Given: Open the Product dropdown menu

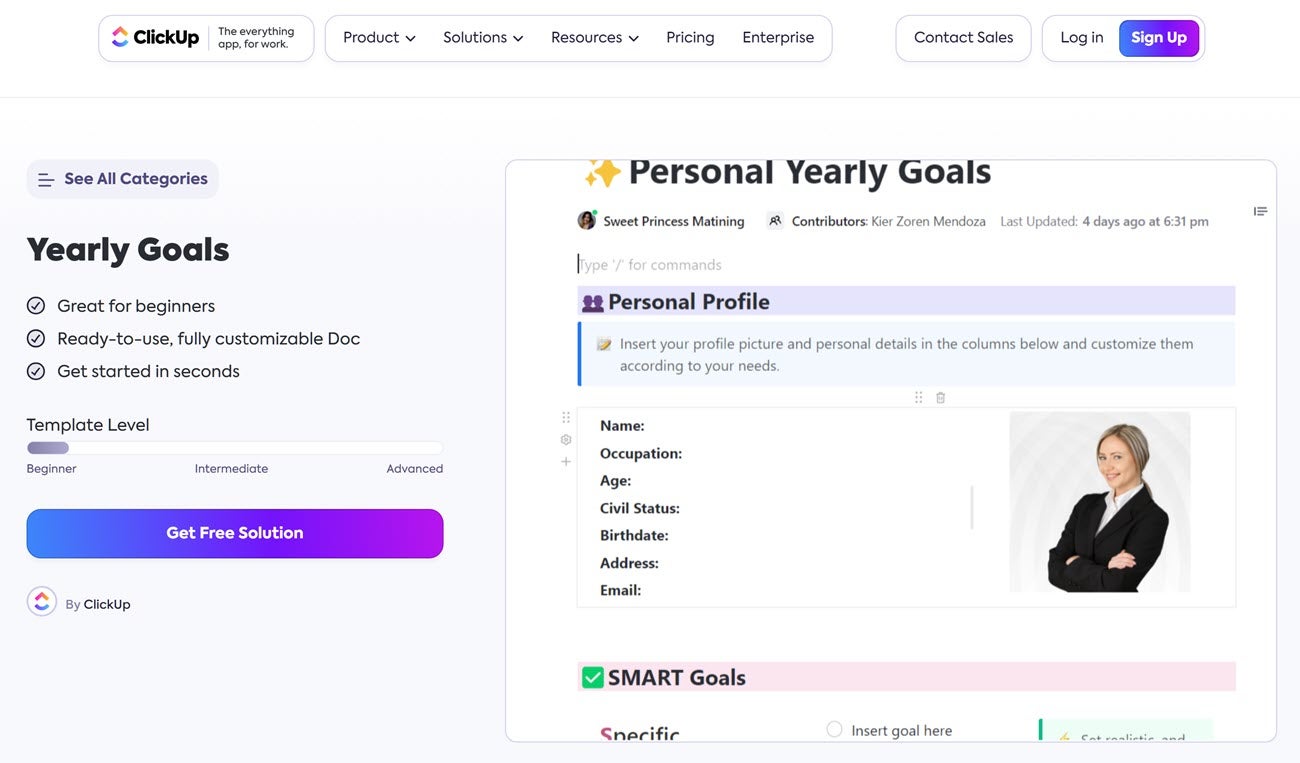Looking at the screenshot, I should (379, 38).
